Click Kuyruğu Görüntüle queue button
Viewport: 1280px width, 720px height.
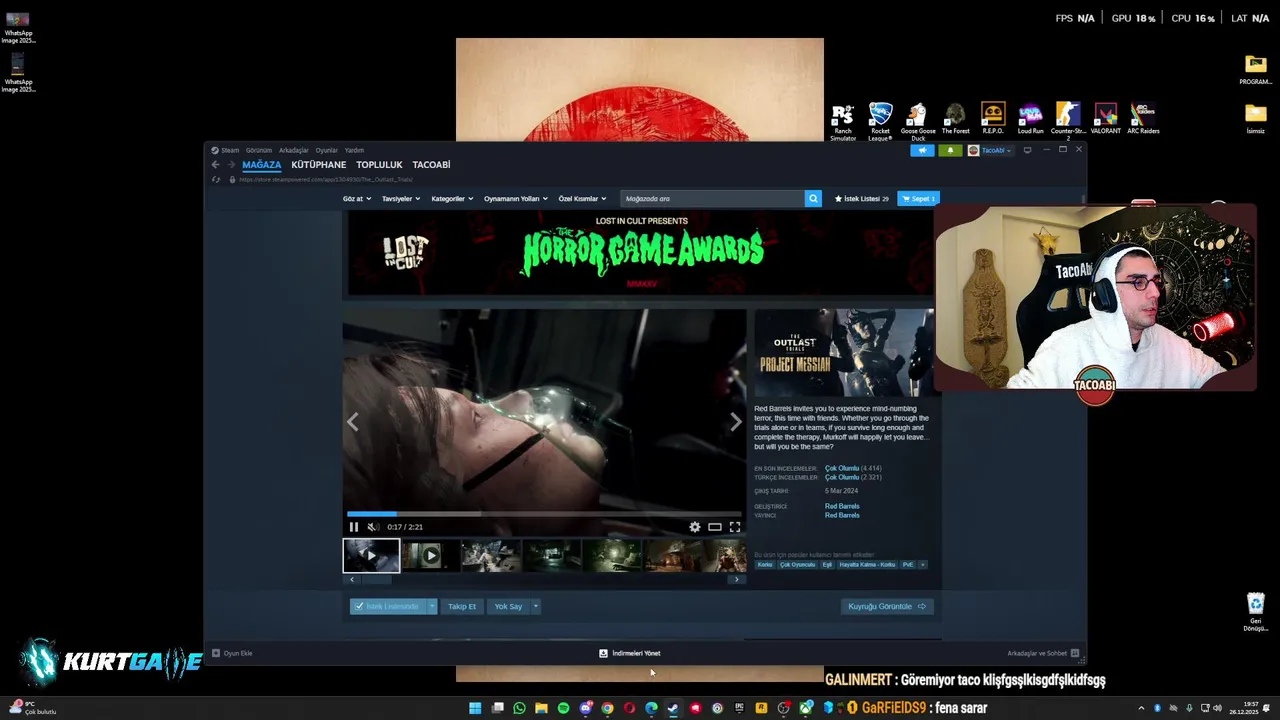pos(887,606)
